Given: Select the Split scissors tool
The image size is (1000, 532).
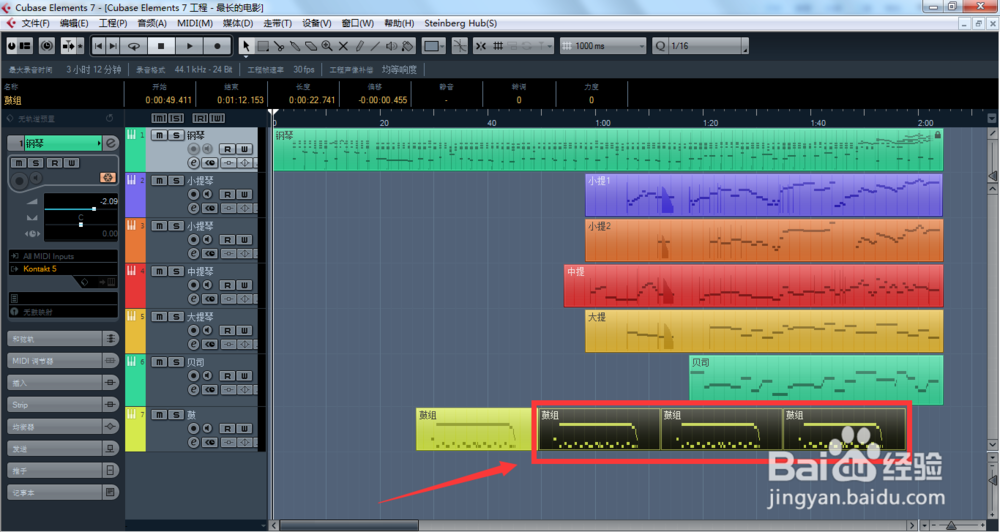Looking at the screenshot, I should coord(279,46).
